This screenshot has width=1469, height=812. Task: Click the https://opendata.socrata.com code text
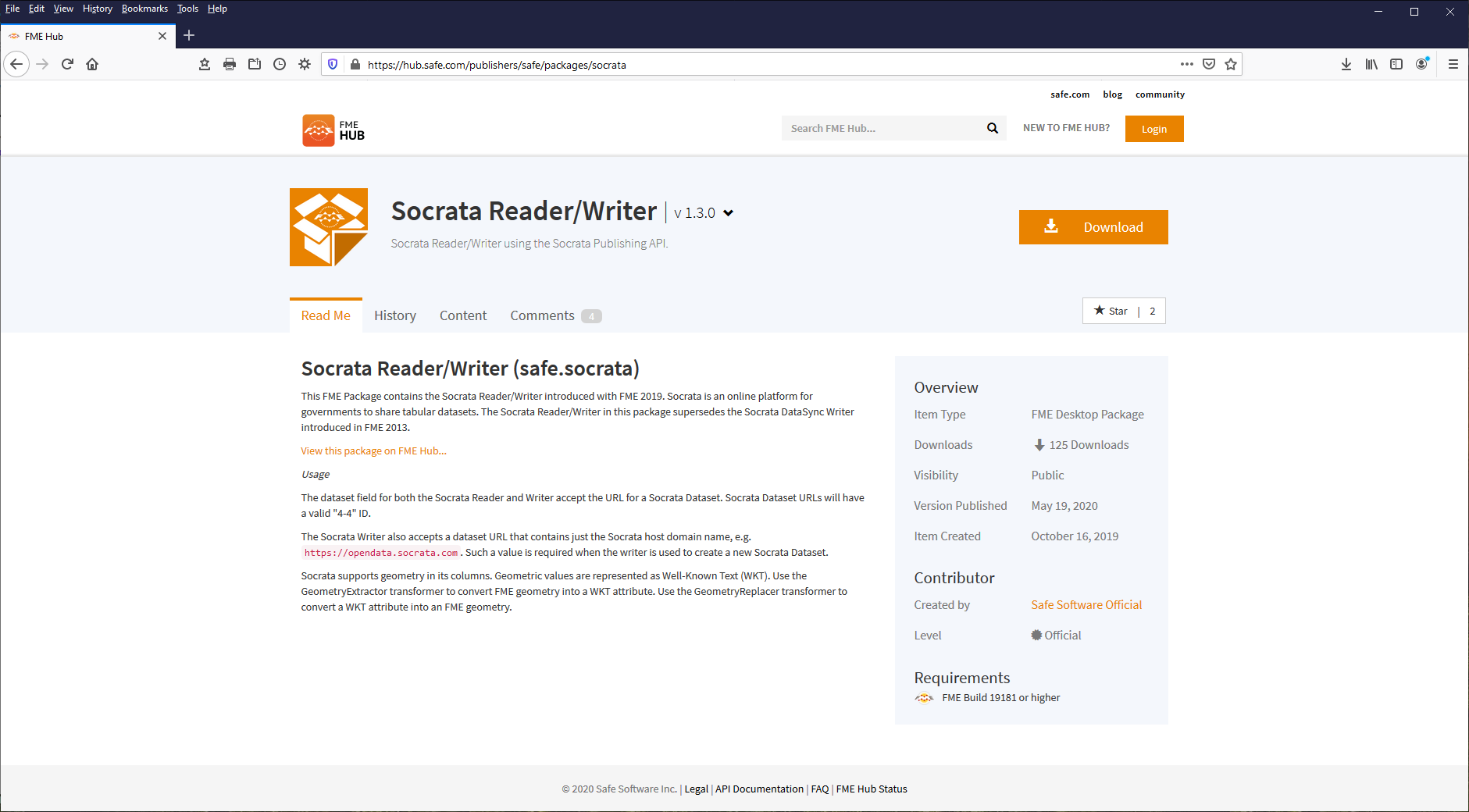pyautogui.click(x=381, y=553)
